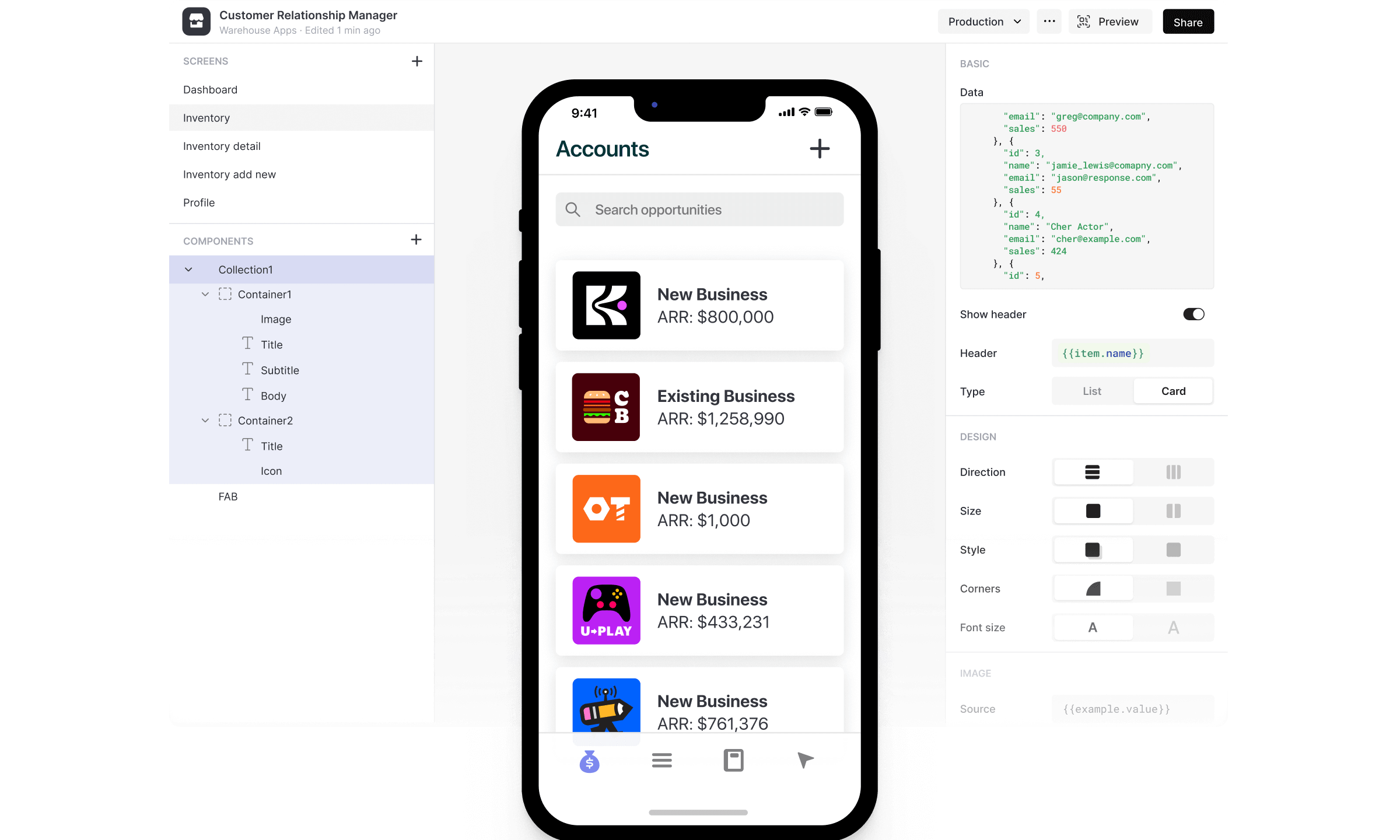1400x840 pixels.
Task: Toggle the Show header switch
Action: click(1193, 314)
